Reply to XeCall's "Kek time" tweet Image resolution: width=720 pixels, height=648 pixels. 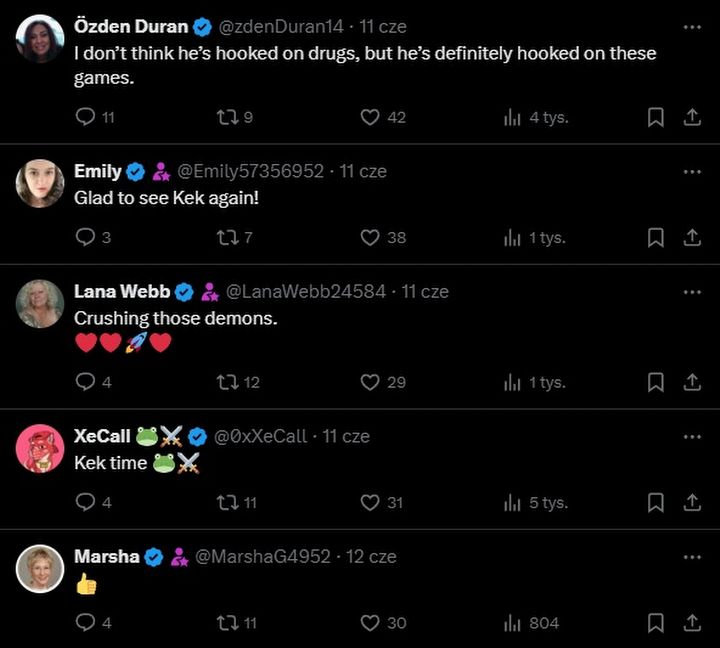[x=86, y=503]
